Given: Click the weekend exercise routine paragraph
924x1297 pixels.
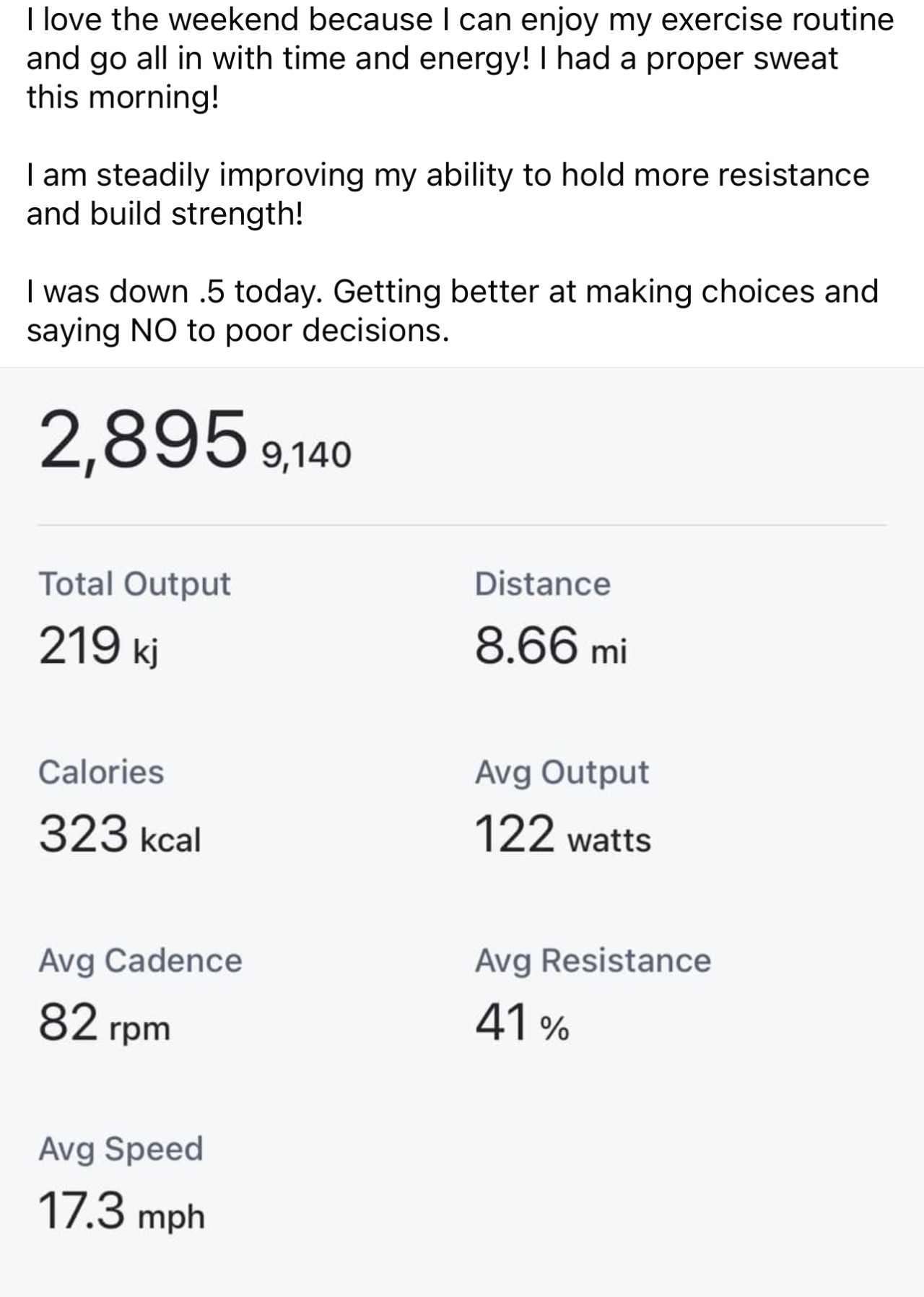Looking at the screenshot, I should pos(461,58).
